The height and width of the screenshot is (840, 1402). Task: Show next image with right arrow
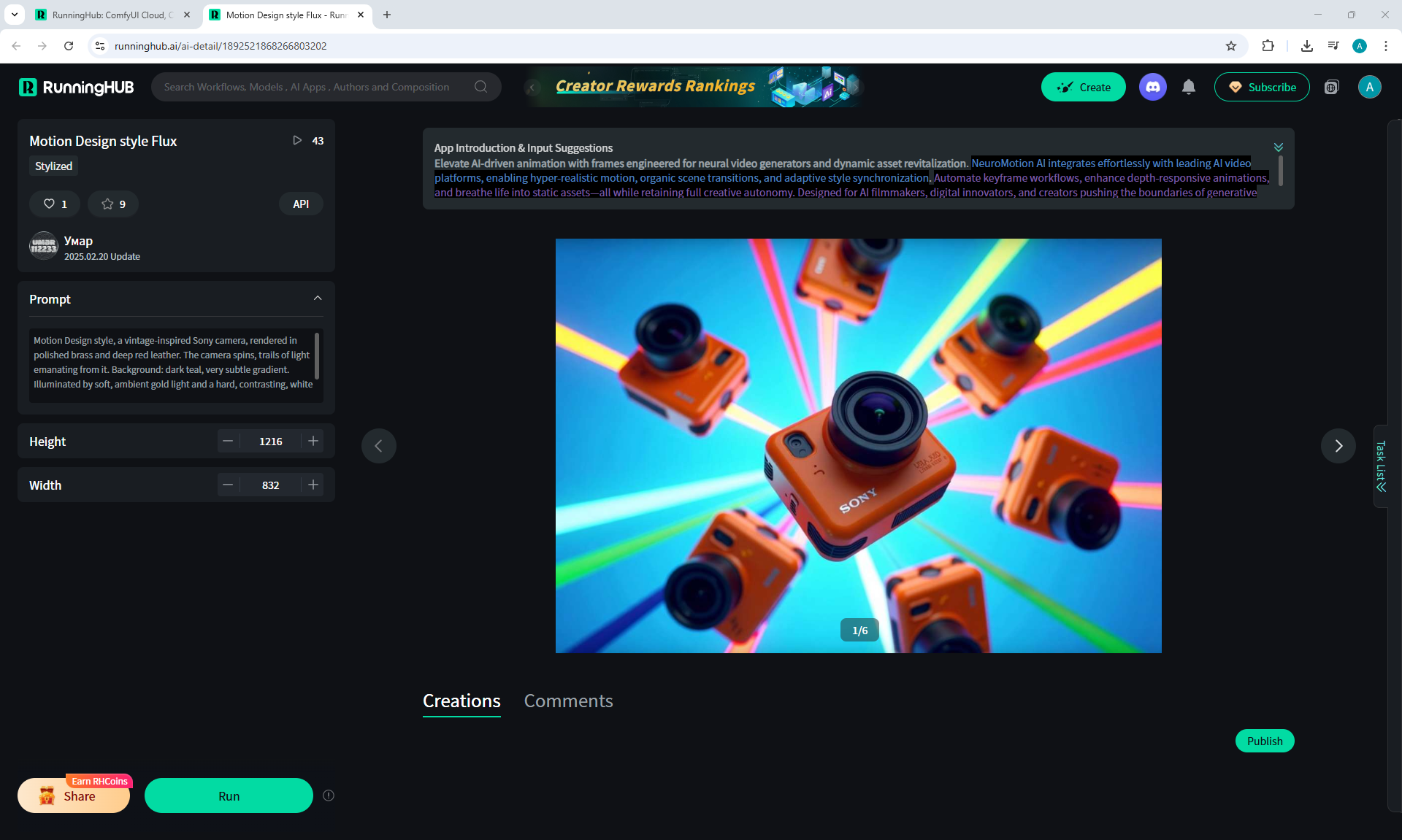(1338, 446)
